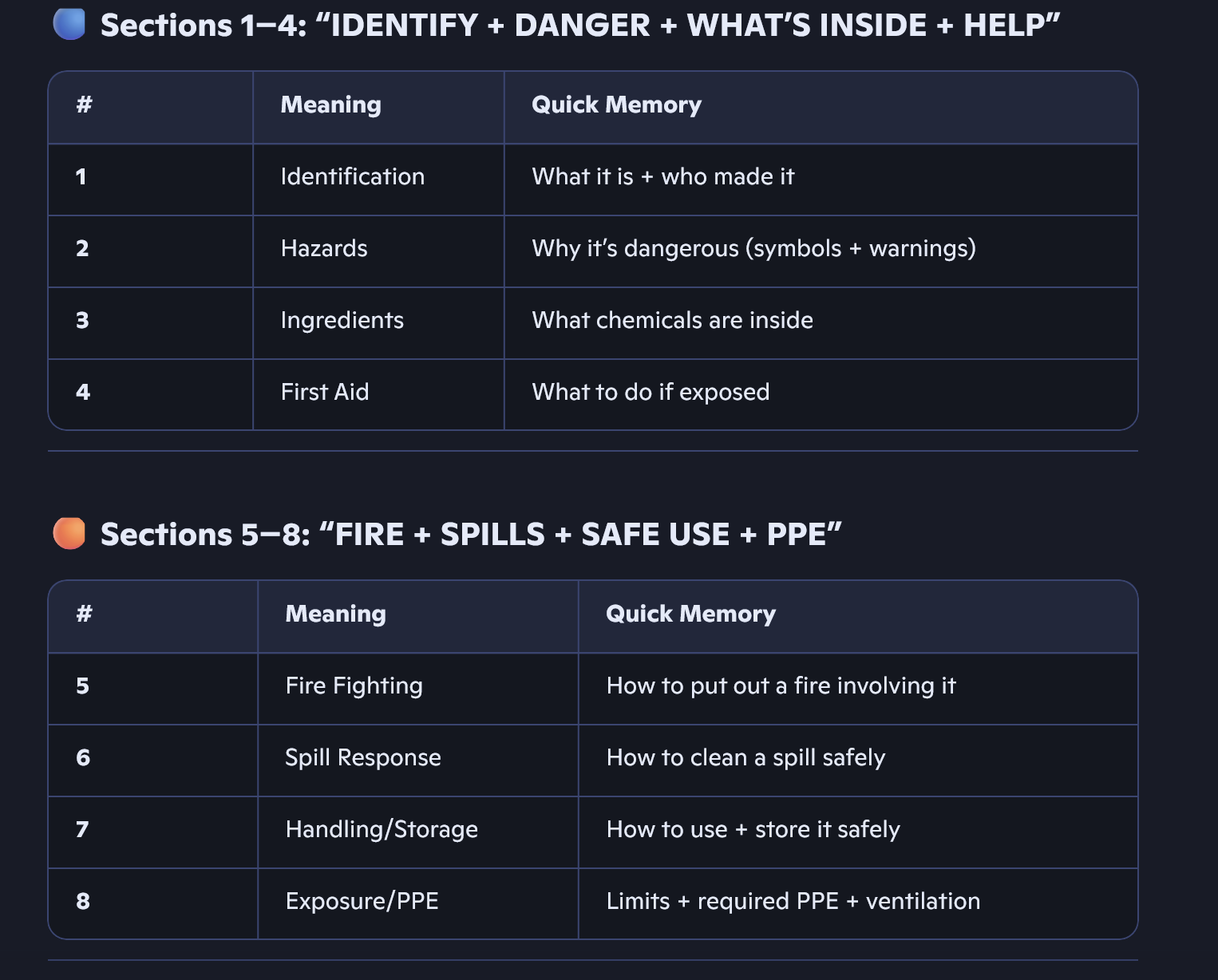The height and width of the screenshot is (980, 1218).
Task: Click 'How to put out a fire' text
Action: 781,686
